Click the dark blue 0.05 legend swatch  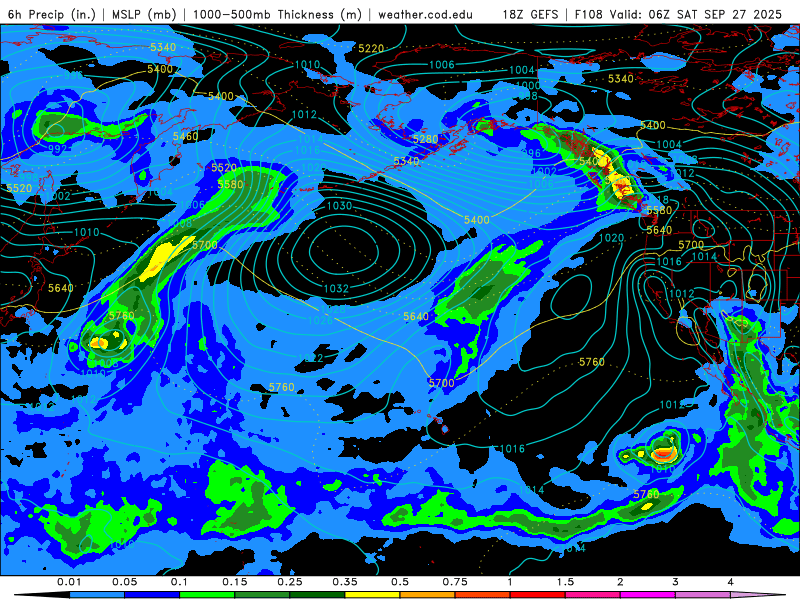[x=152, y=595]
